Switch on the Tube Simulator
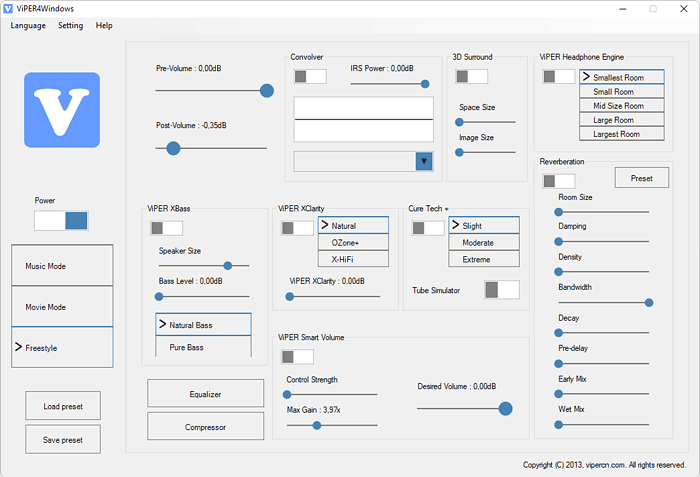Image resolution: width=700 pixels, height=477 pixels. [502, 290]
